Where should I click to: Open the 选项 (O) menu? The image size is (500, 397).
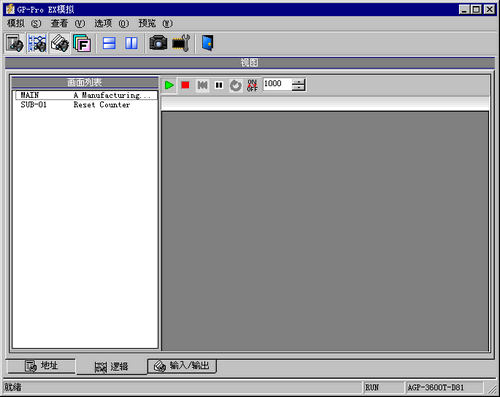coord(112,23)
